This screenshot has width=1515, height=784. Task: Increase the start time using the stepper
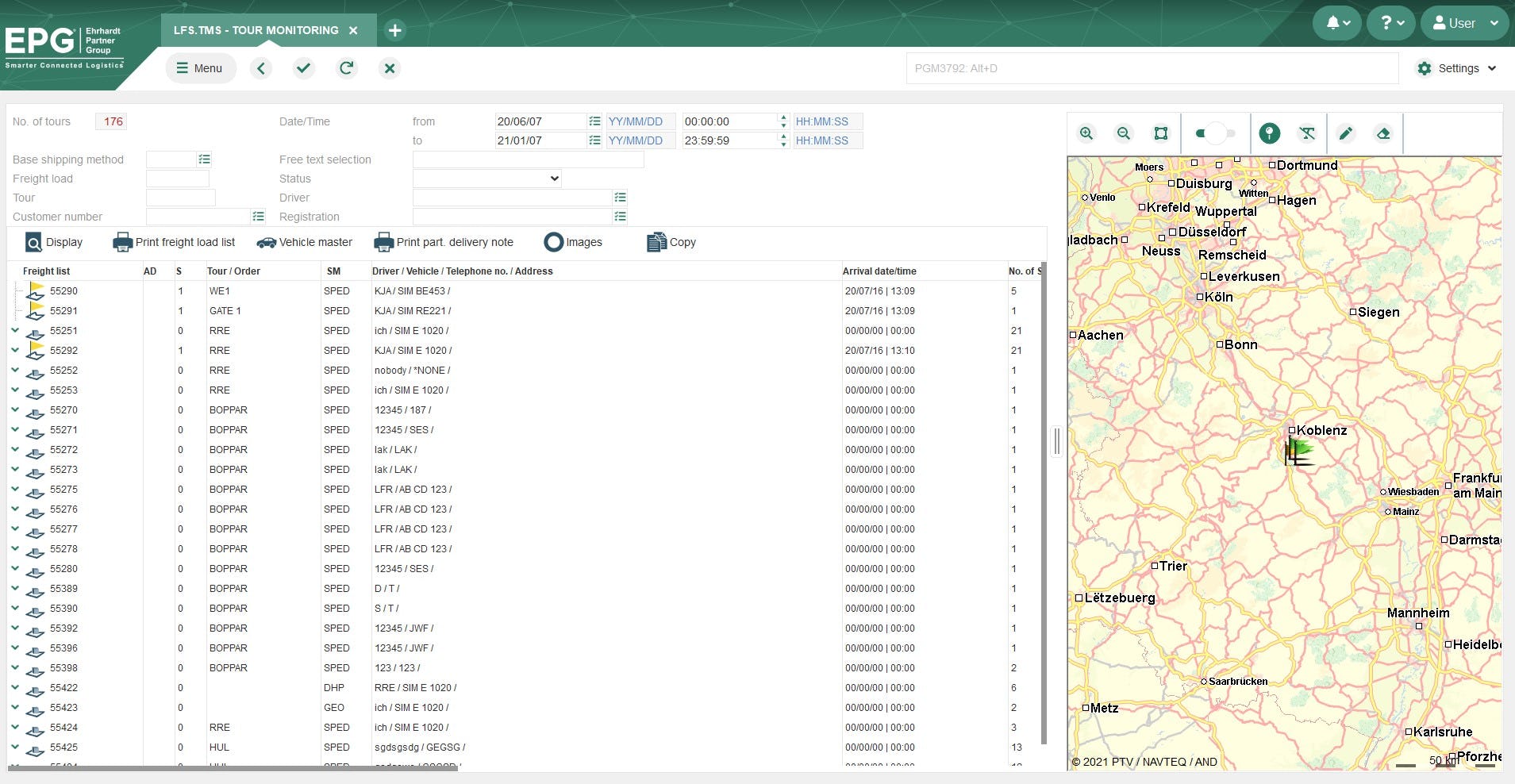point(782,117)
